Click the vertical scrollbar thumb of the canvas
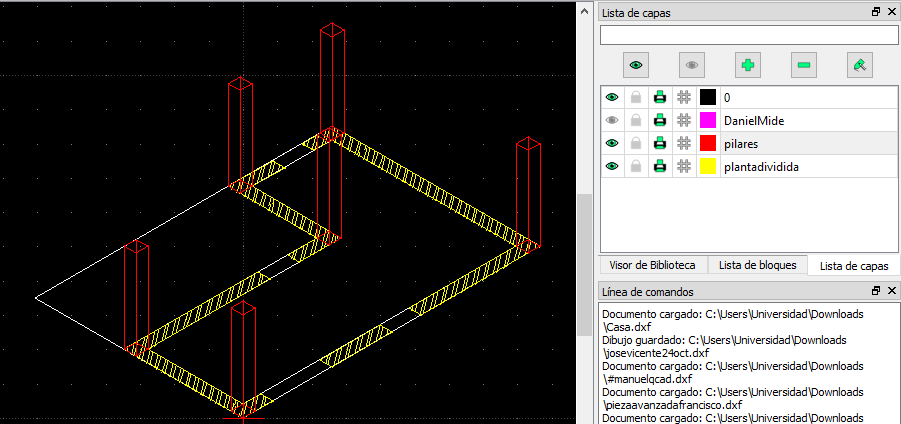Screen dimensions: 901x424 tap(584, 264)
